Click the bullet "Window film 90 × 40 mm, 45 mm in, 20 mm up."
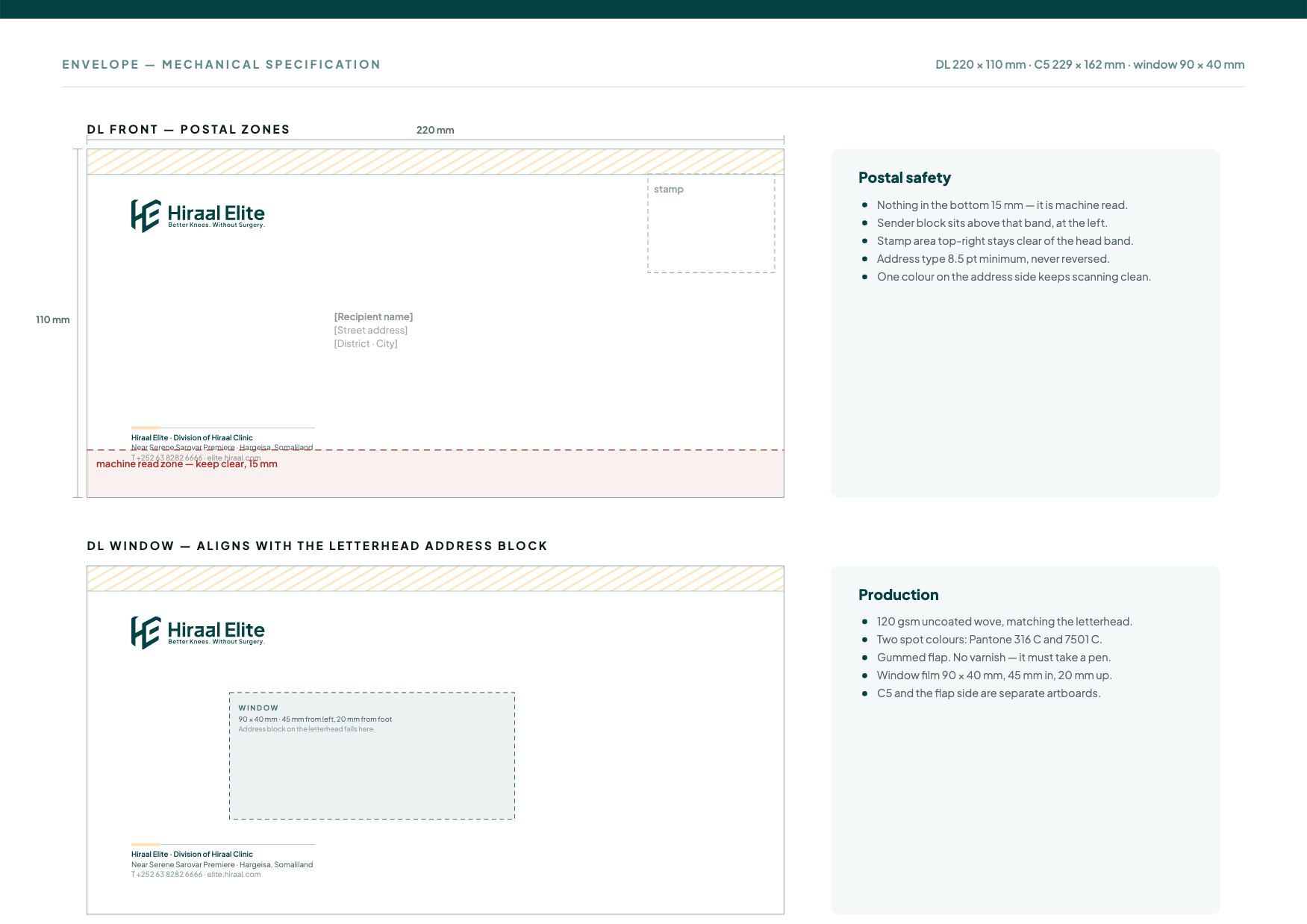The image size is (1307, 924). click(994, 675)
